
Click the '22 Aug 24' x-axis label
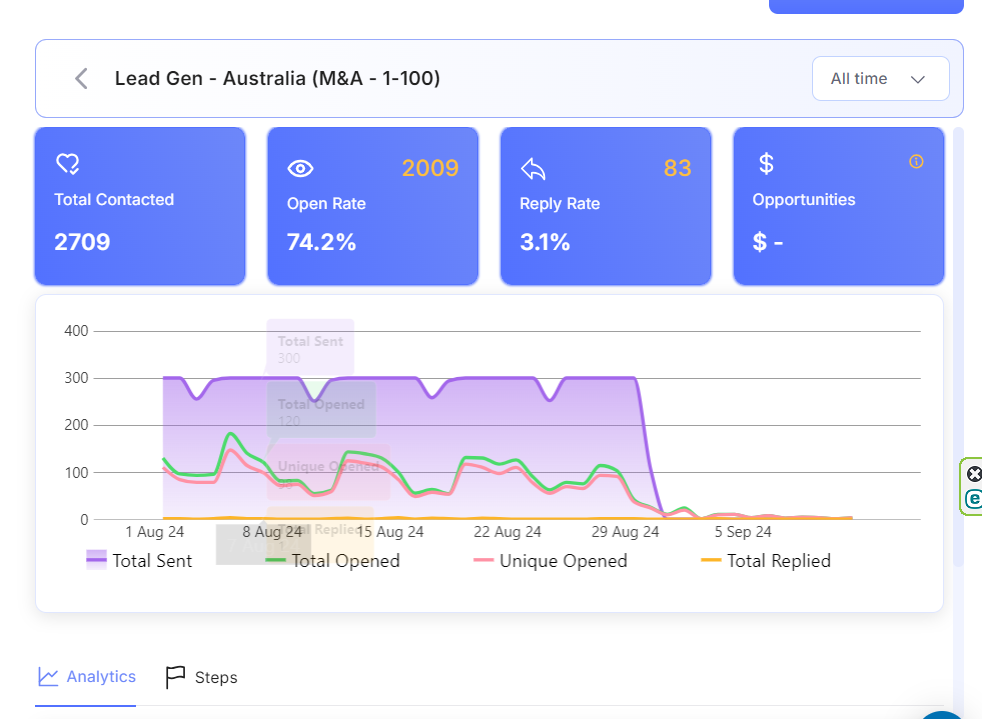(x=507, y=532)
